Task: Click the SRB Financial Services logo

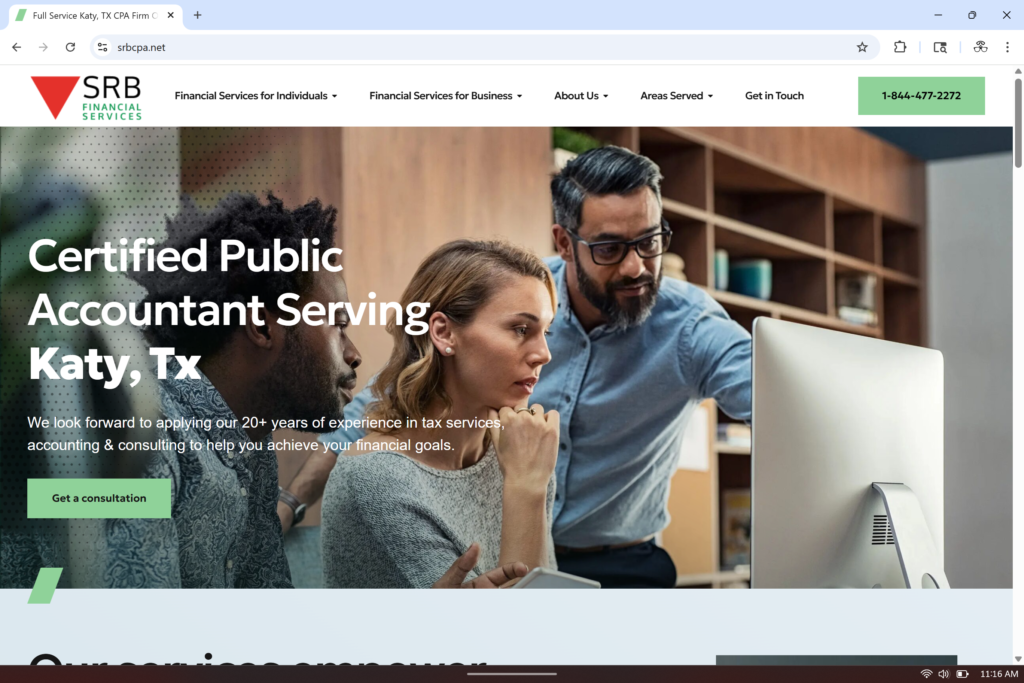Action: tap(86, 97)
